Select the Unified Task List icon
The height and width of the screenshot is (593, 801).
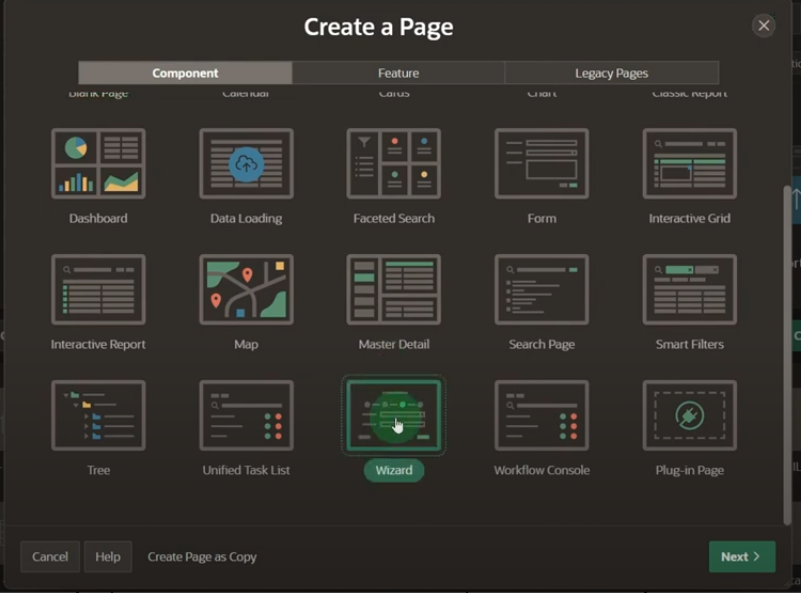pyautogui.click(x=246, y=415)
